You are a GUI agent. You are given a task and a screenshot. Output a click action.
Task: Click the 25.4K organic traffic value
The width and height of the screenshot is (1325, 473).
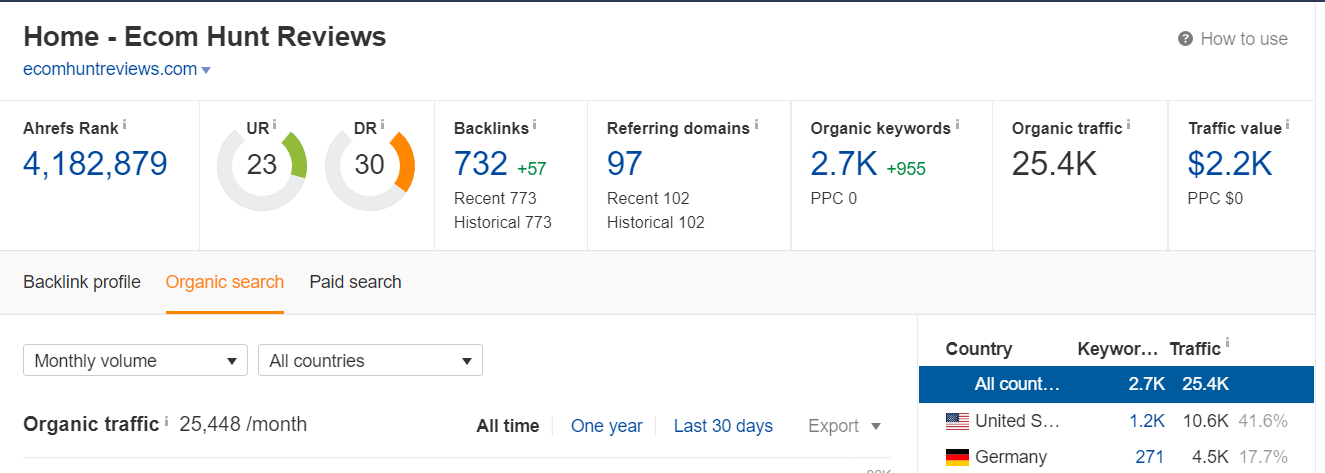pyautogui.click(x=1054, y=164)
